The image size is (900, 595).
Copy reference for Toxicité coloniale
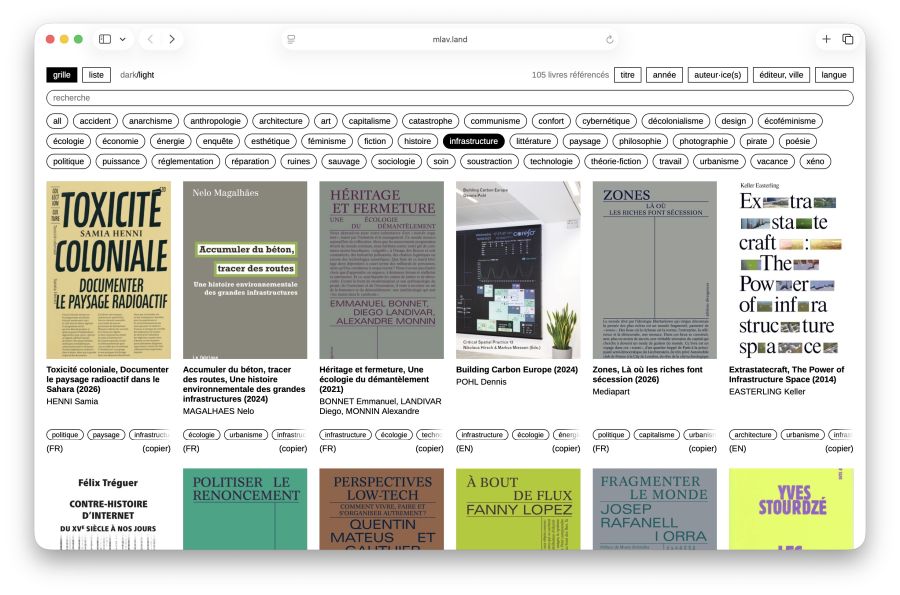click(x=157, y=449)
